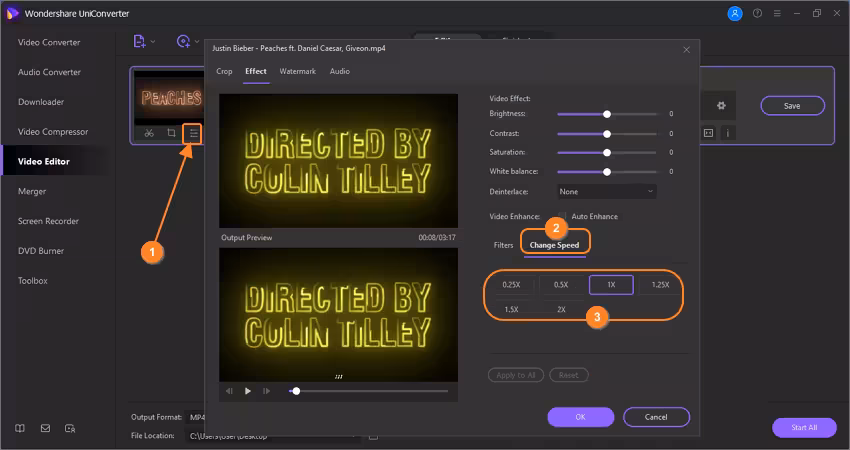This screenshot has height=450, width=850.
Task: Click the scissors trim icon under the Peaches thumbnail
Action: pos(149,133)
